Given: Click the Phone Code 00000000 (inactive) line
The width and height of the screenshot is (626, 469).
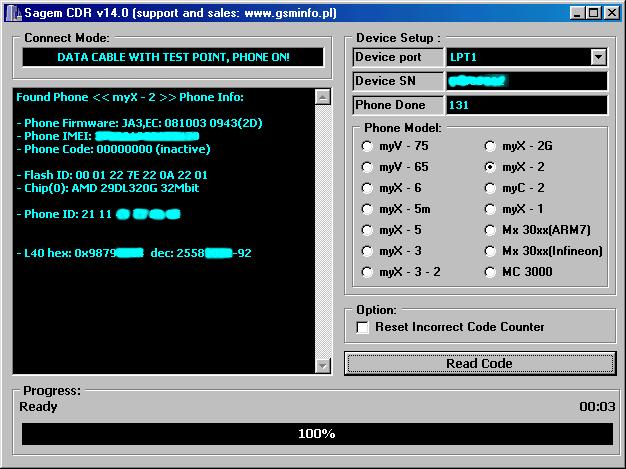Looking at the screenshot, I should pyautogui.click(x=113, y=149).
